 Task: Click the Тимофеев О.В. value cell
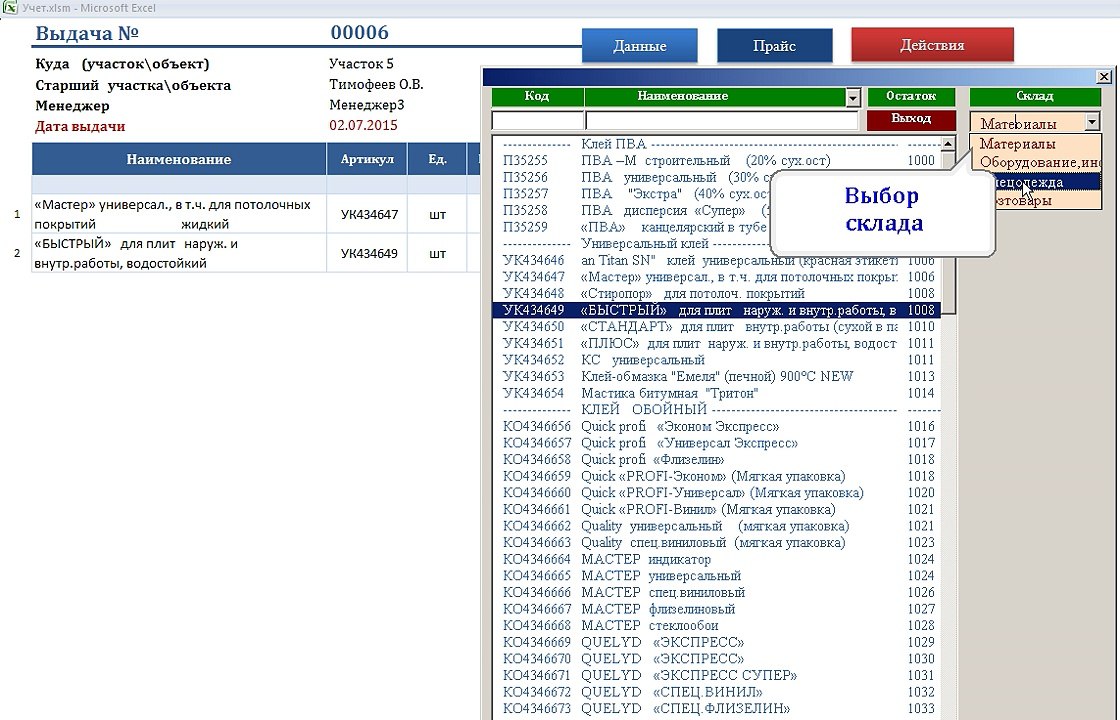[376, 84]
